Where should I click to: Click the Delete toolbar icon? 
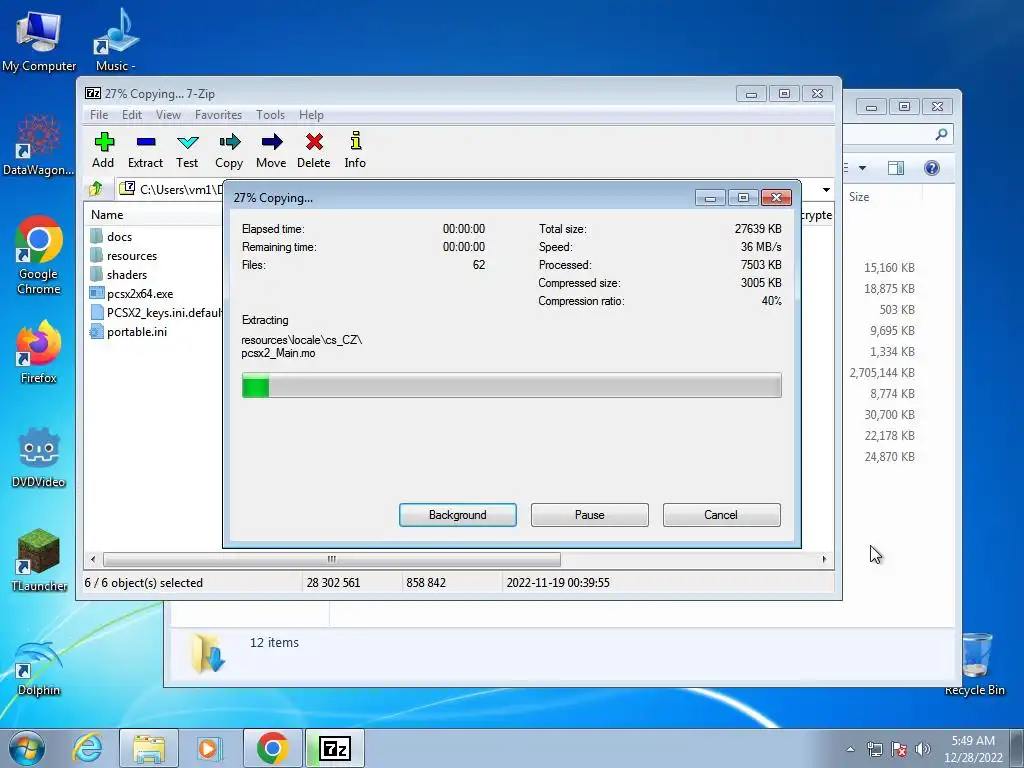click(x=313, y=150)
